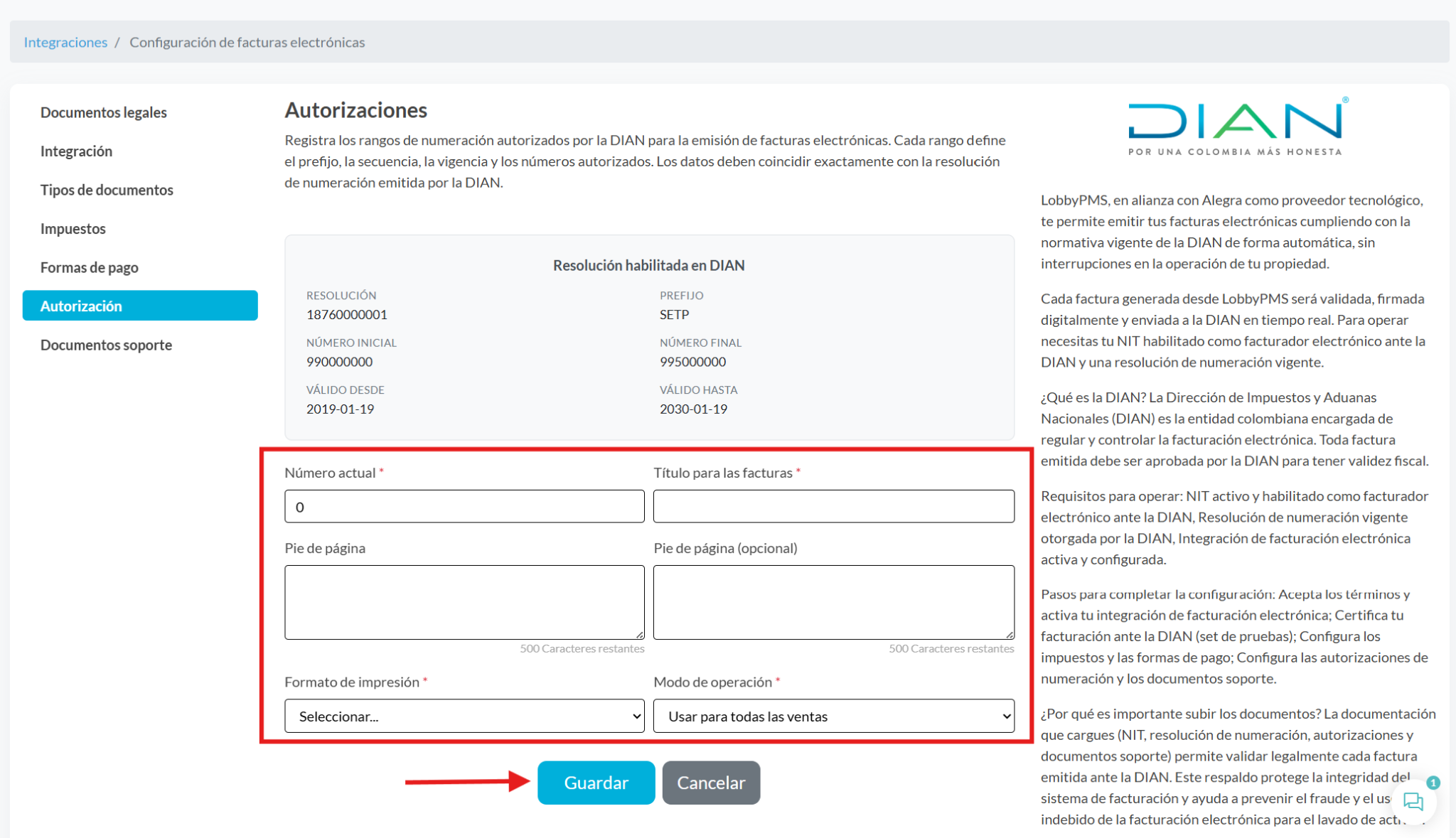
Task: Focus the Pie de página (opcional) textarea
Action: (833, 602)
